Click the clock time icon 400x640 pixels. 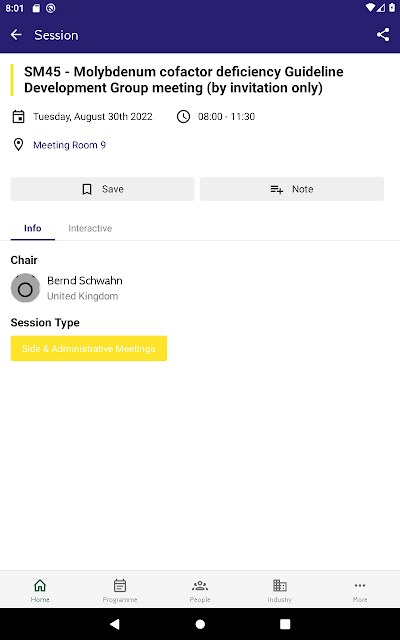tap(183, 117)
